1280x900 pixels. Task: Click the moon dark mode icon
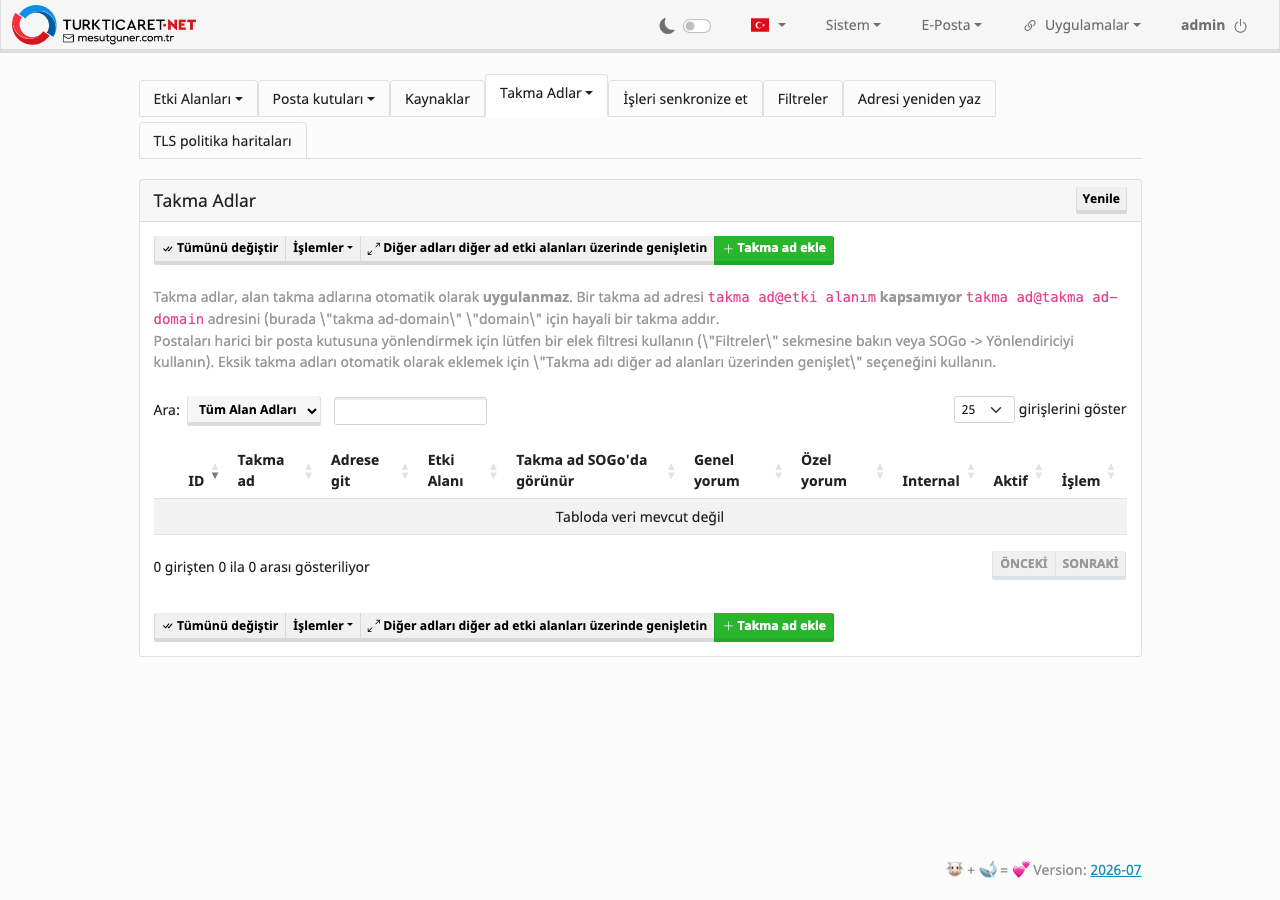point(667,26)
